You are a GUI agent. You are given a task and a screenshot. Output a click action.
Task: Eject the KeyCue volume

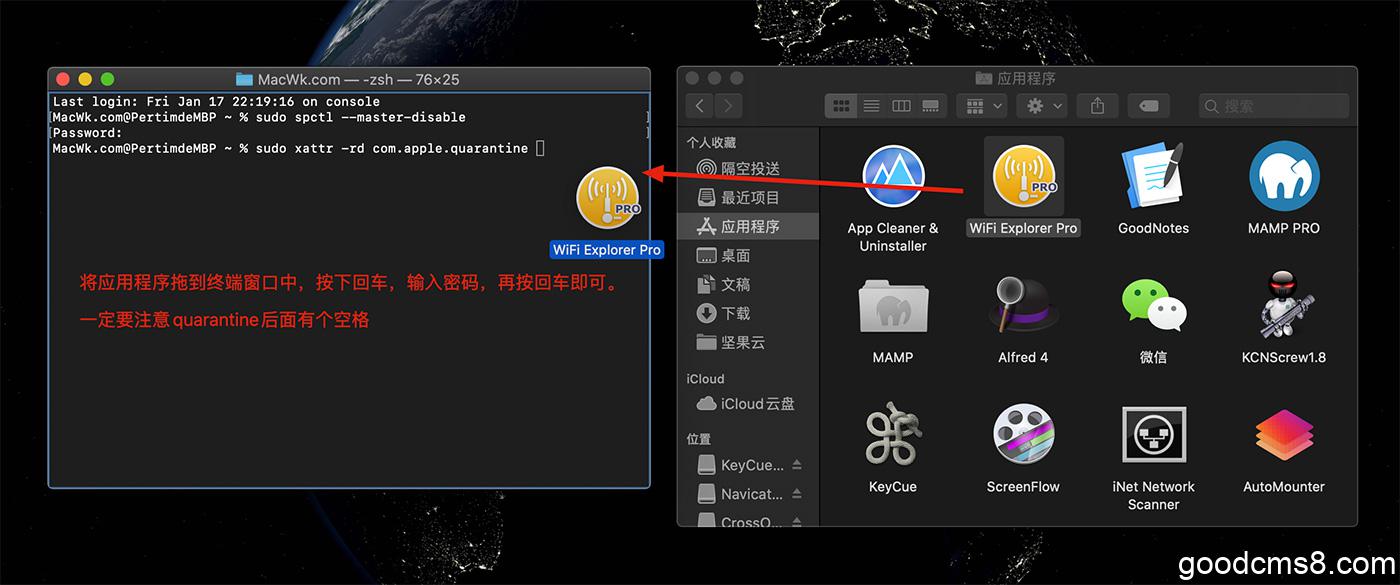click(x=797, y=465)
